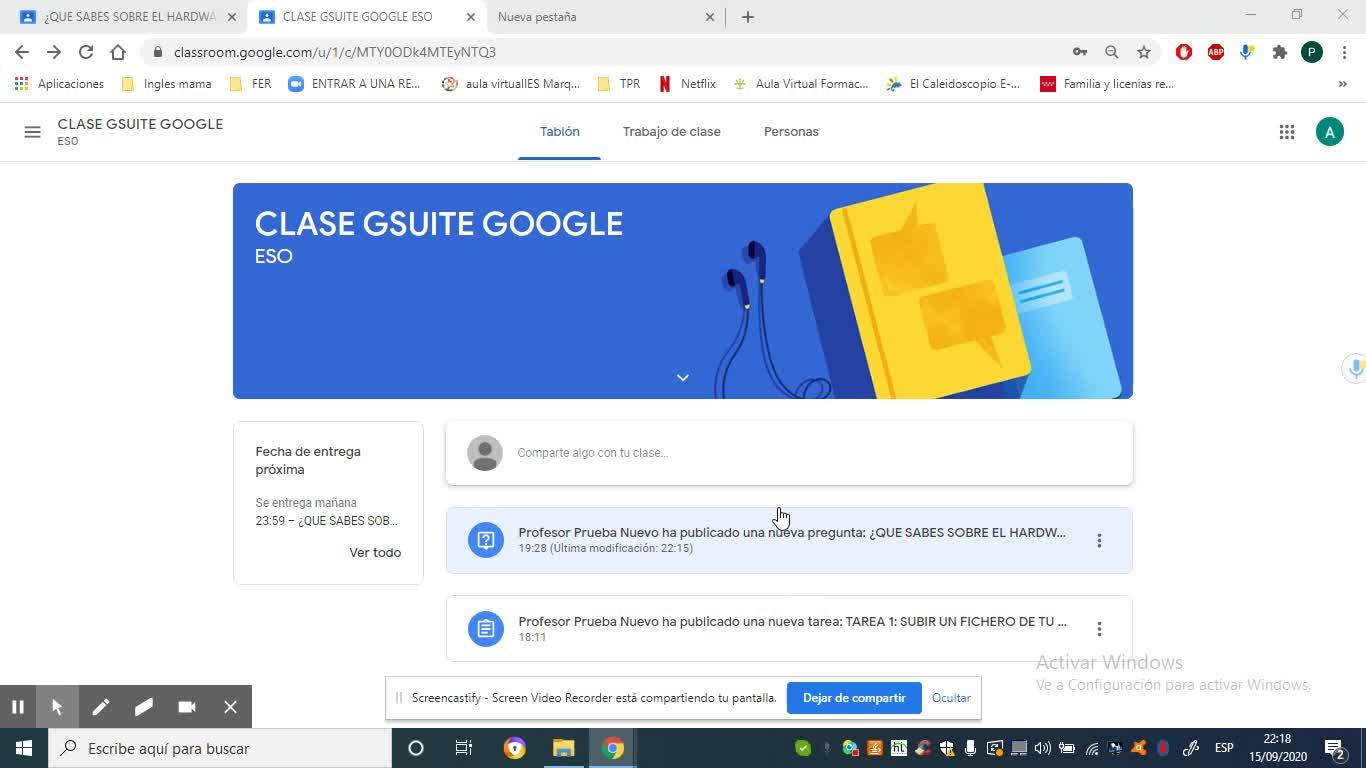This screenshot has height=768, width=1366.
Task: Switch to the Trabajo de clase tab
Action: point(671,132)
